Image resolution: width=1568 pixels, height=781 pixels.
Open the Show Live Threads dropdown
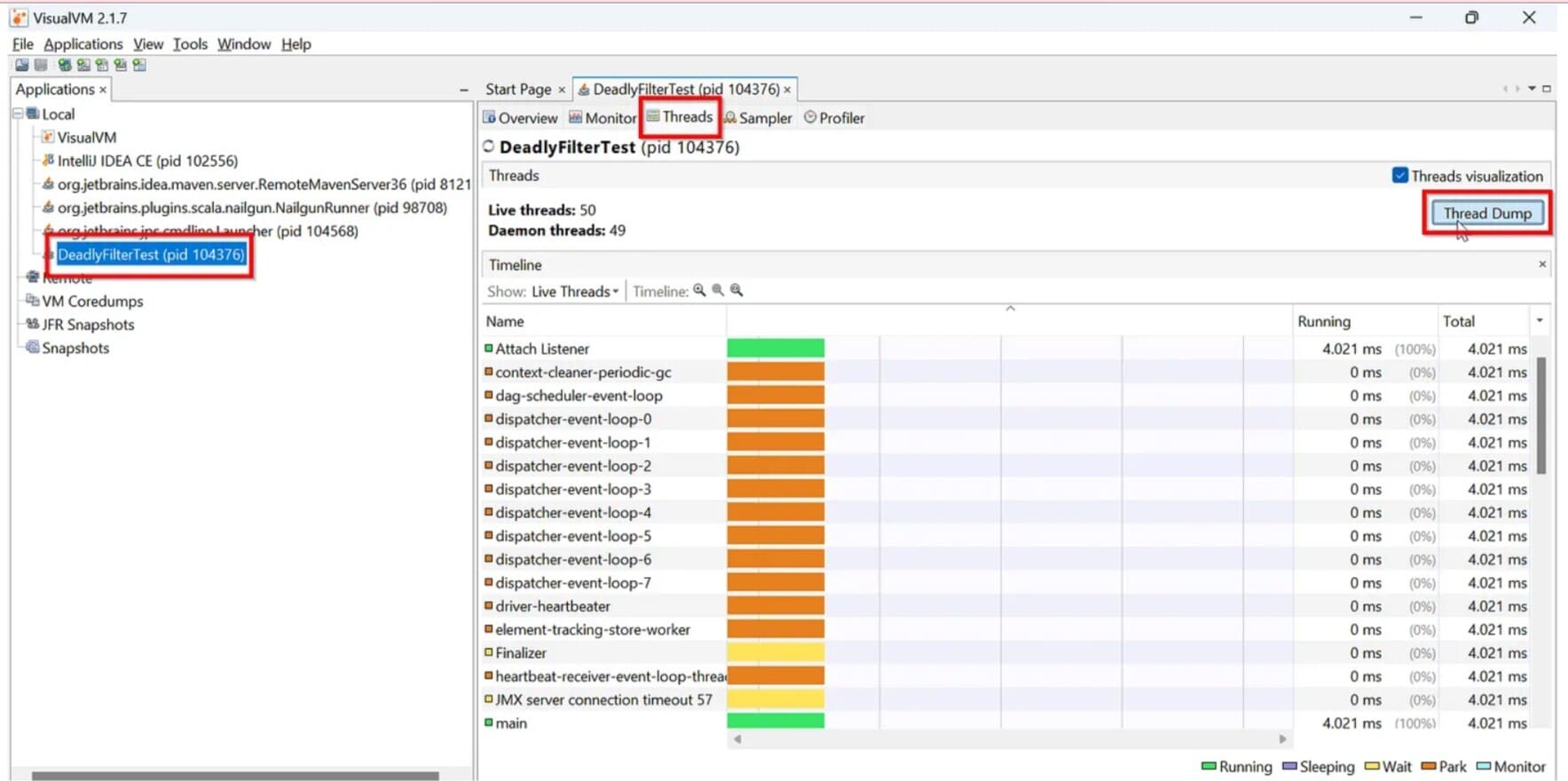(574, 291)
